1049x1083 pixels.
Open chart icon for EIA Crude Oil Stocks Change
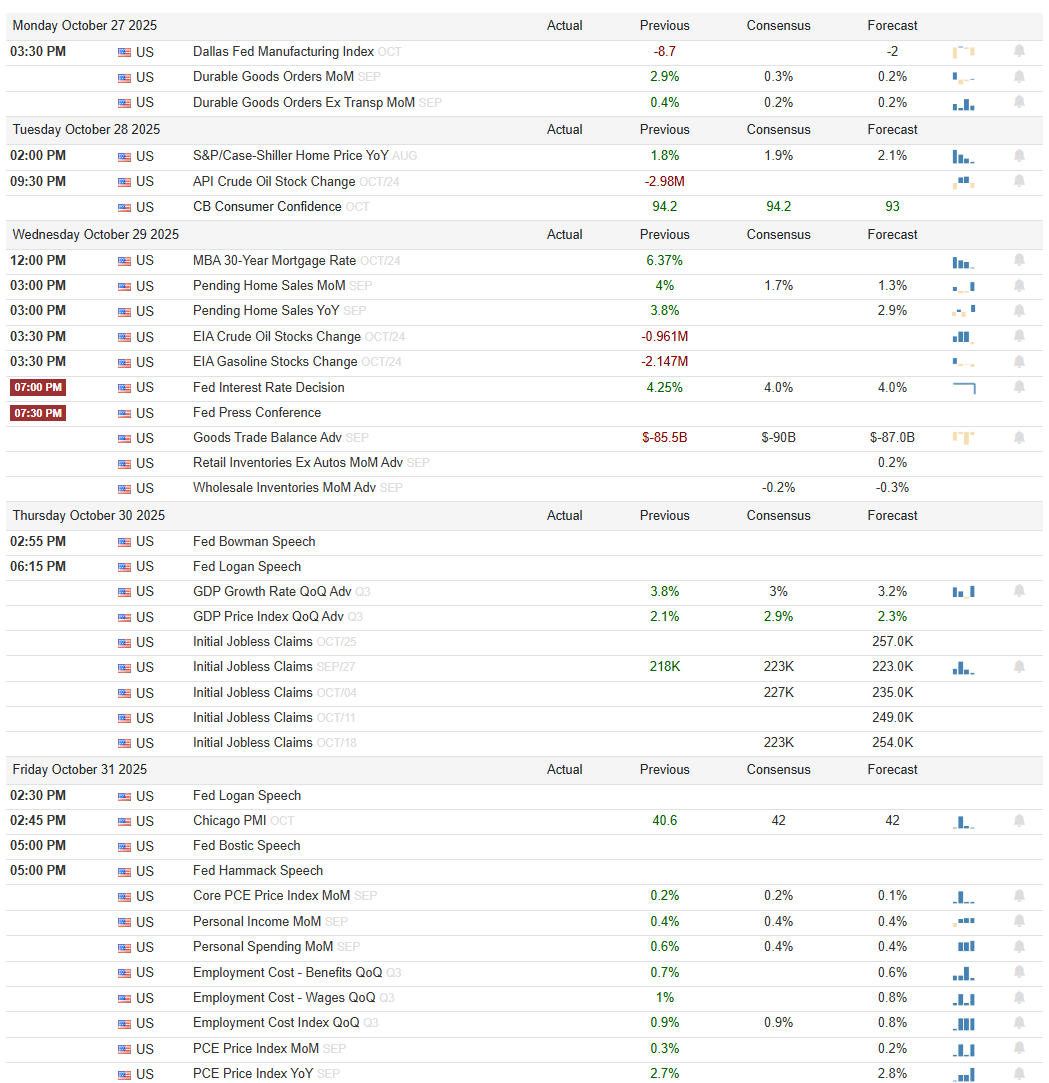(962, 337)
